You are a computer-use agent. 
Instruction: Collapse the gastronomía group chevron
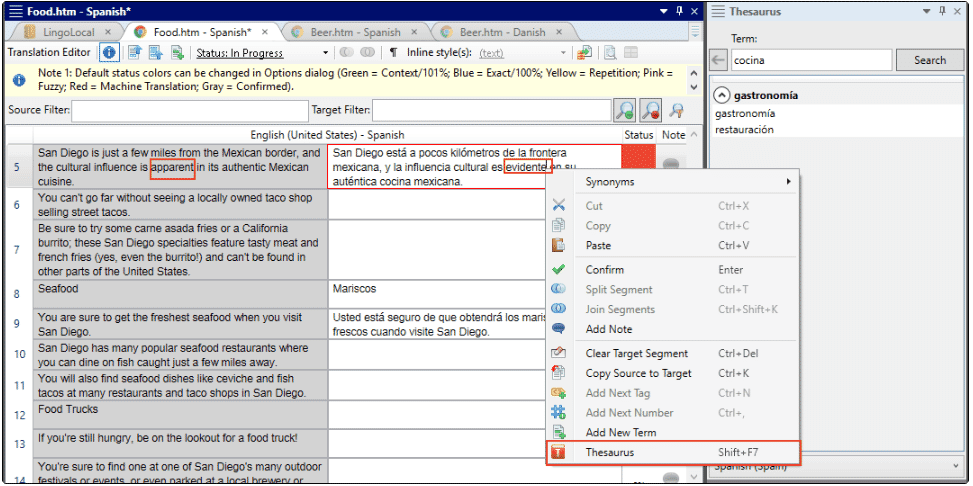[721, 96]
